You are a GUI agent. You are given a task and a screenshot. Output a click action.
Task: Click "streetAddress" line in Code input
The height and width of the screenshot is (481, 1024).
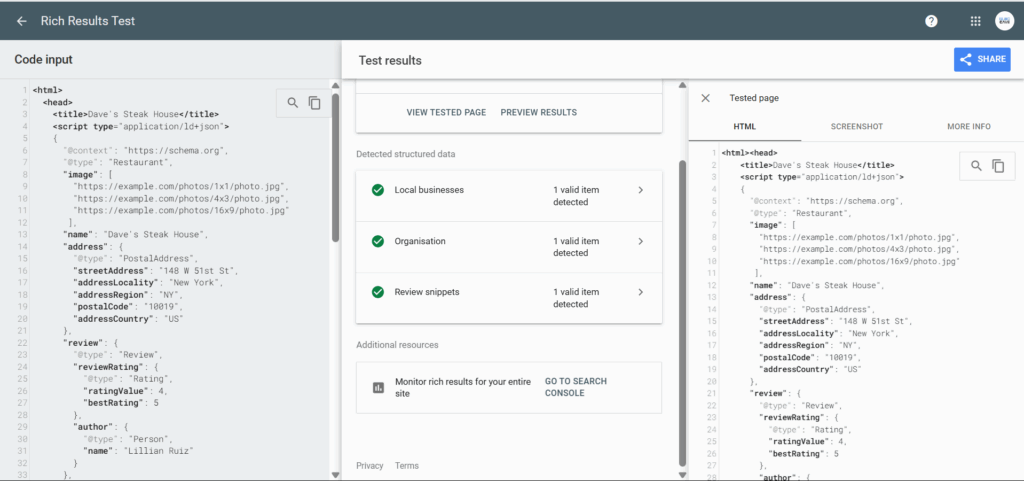(x=155, y=270)
